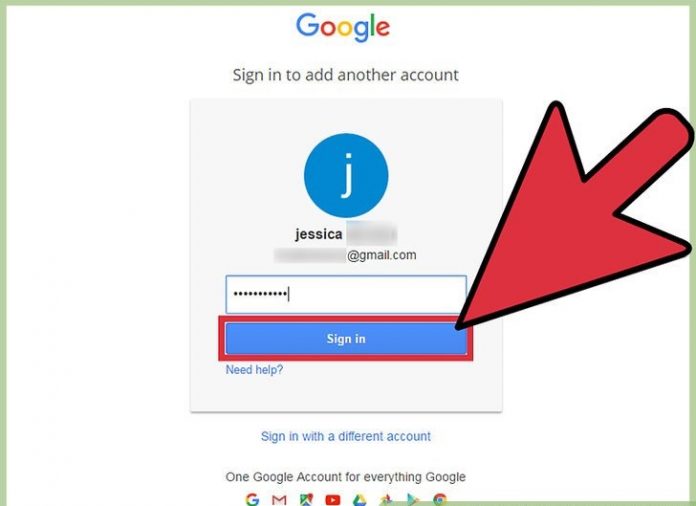The image size is (696, 506).
Task: Click the blurred email username portion
Action: tap(310, 255)
